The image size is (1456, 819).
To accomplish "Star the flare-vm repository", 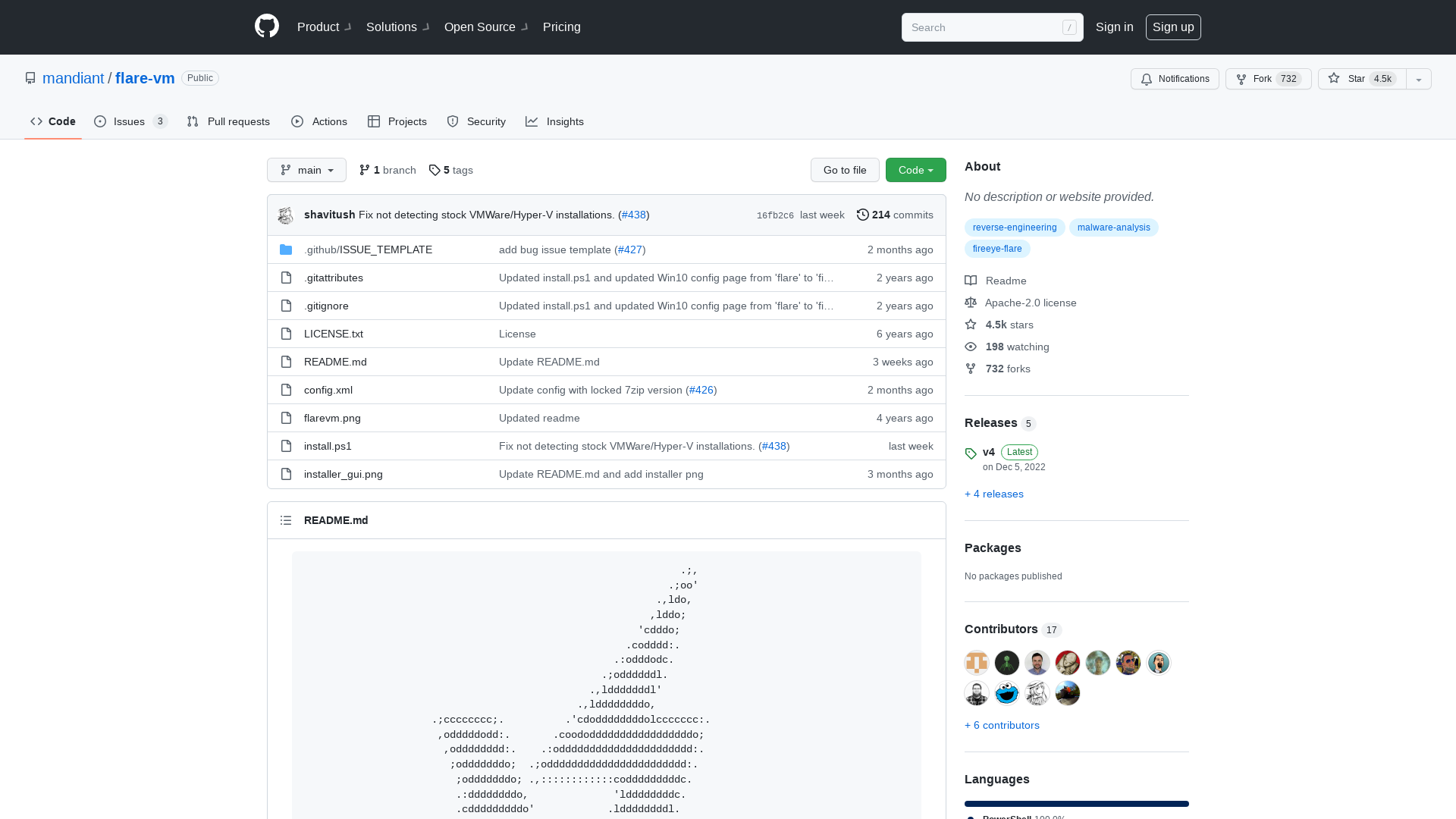I will [1362, 79].
